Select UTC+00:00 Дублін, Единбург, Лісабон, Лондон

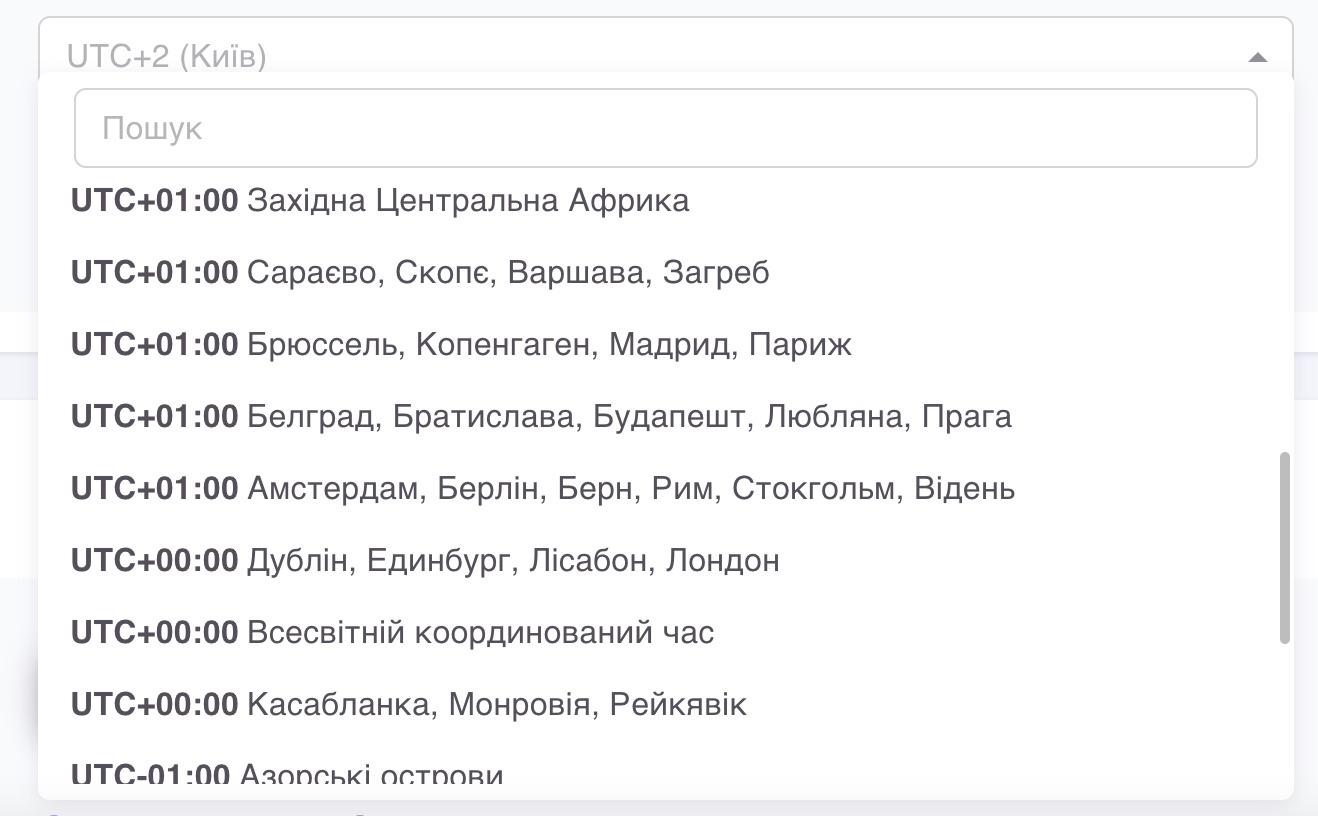(425, 560)
